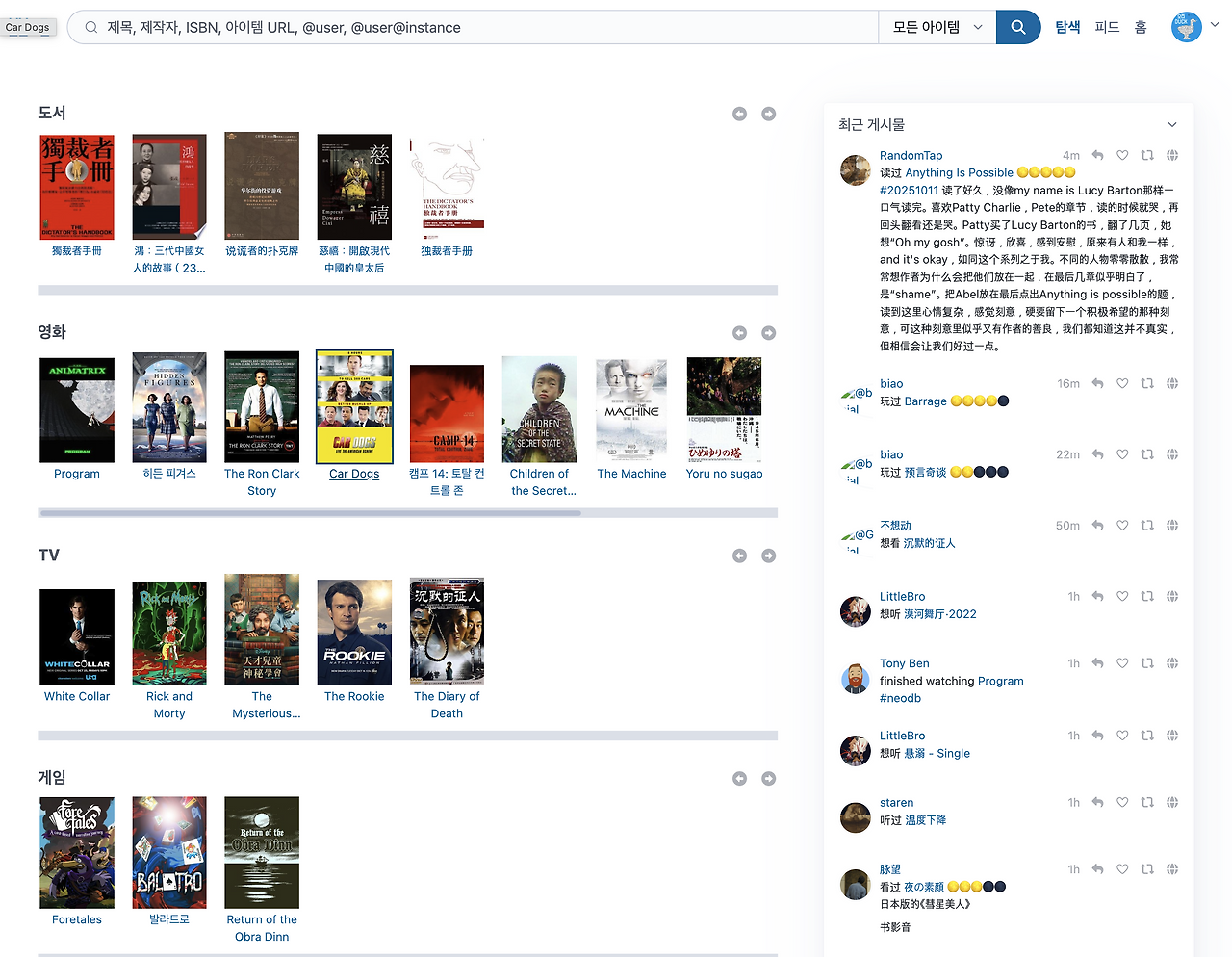1232x957 pixels.
Task: Expand the menu chevron beside the avatar
Action: [1215, 25]
